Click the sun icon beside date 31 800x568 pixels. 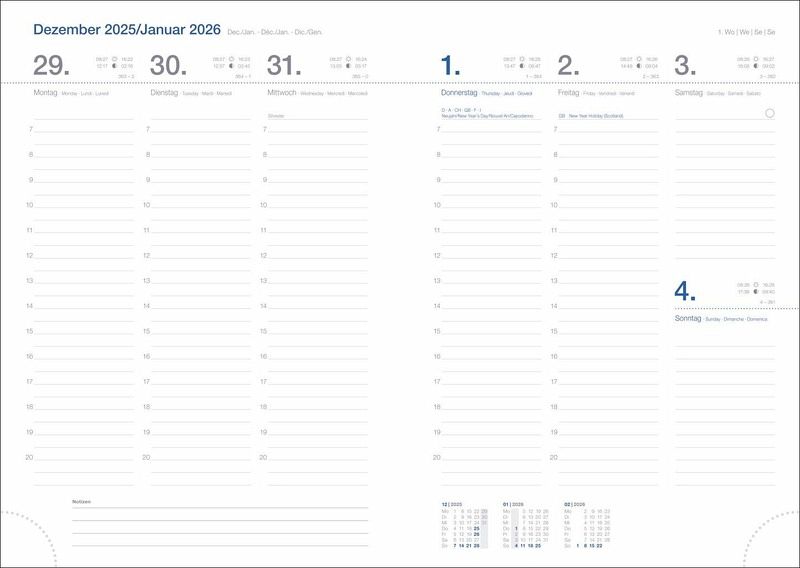click(348, 59)
